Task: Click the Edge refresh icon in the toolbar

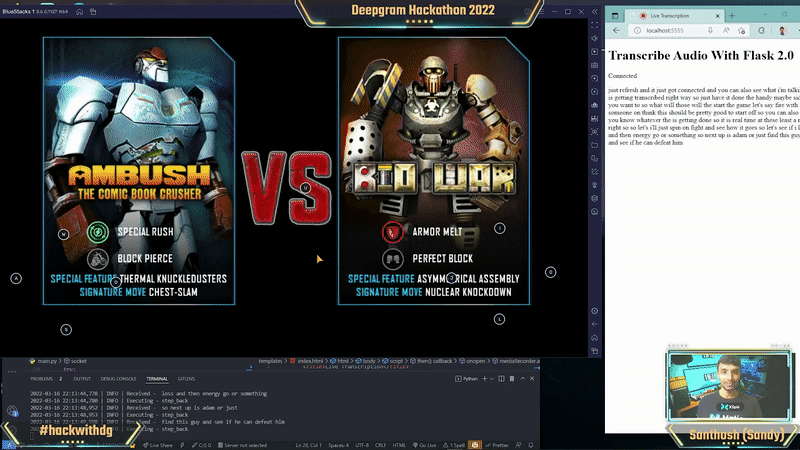Action: pyautogui.click(x=761, y=31)
